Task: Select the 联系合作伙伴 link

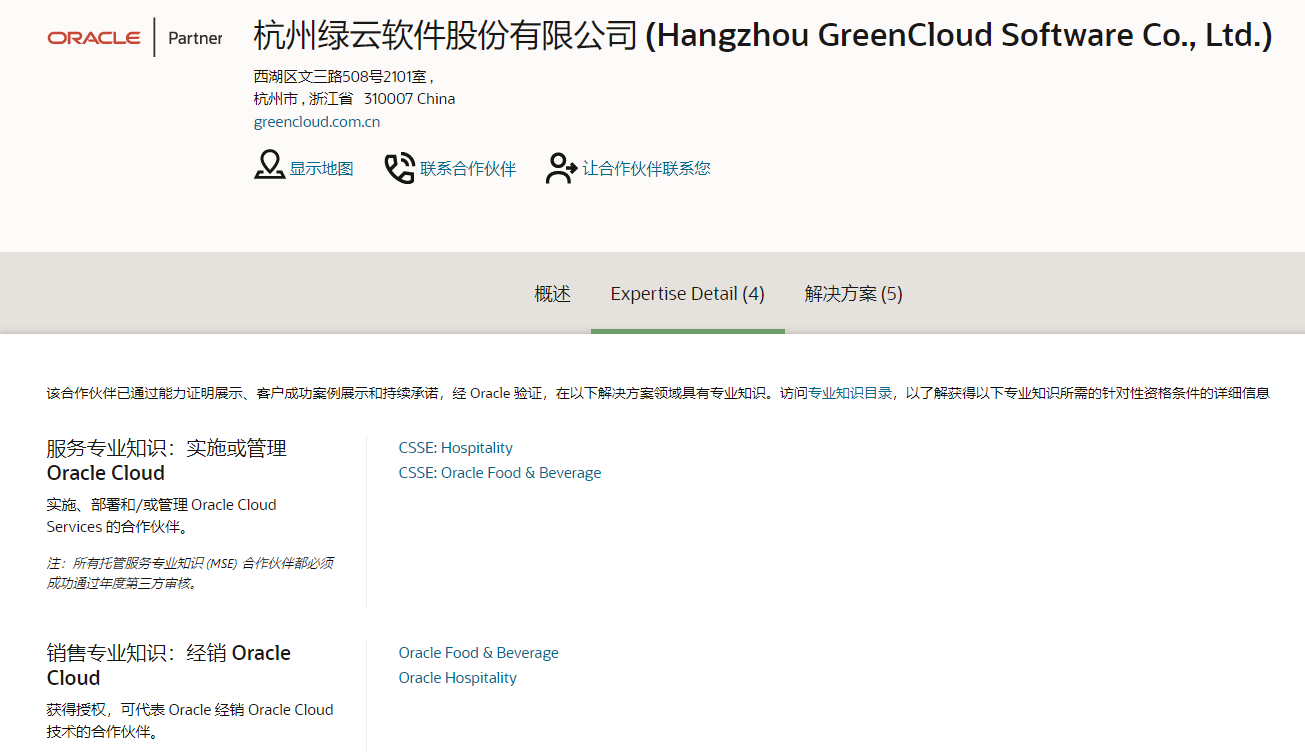Action: pos(468,169)
